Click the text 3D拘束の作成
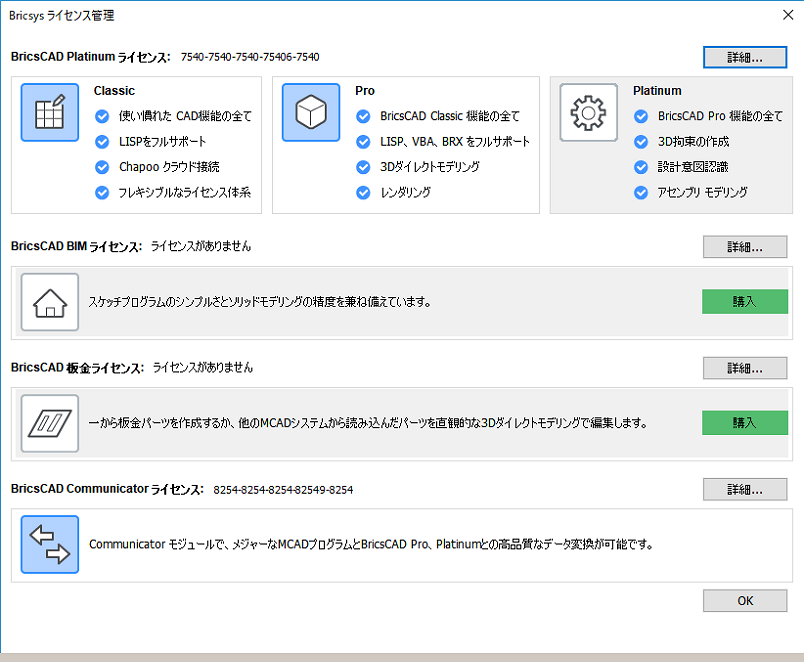 tap(693, 141)
